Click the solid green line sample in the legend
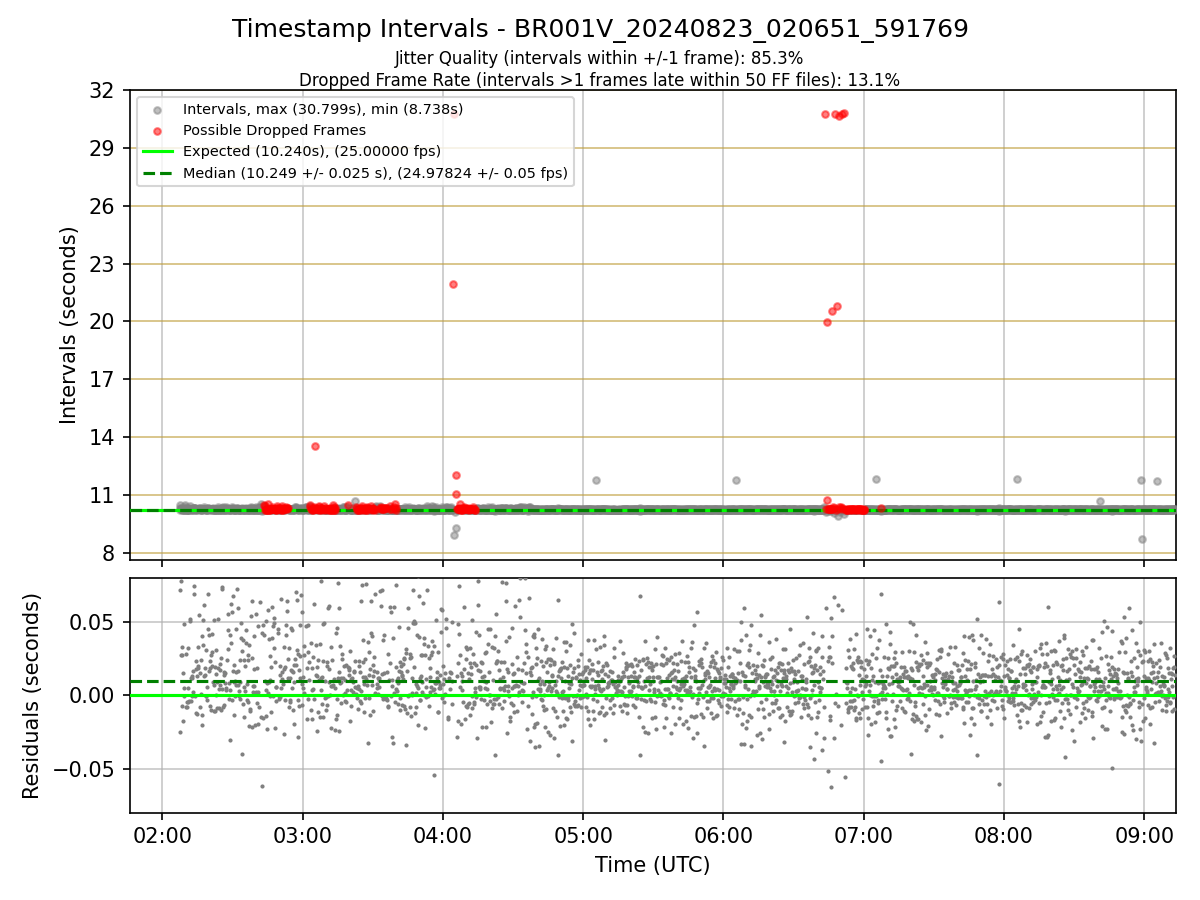 tap(157, 152)
